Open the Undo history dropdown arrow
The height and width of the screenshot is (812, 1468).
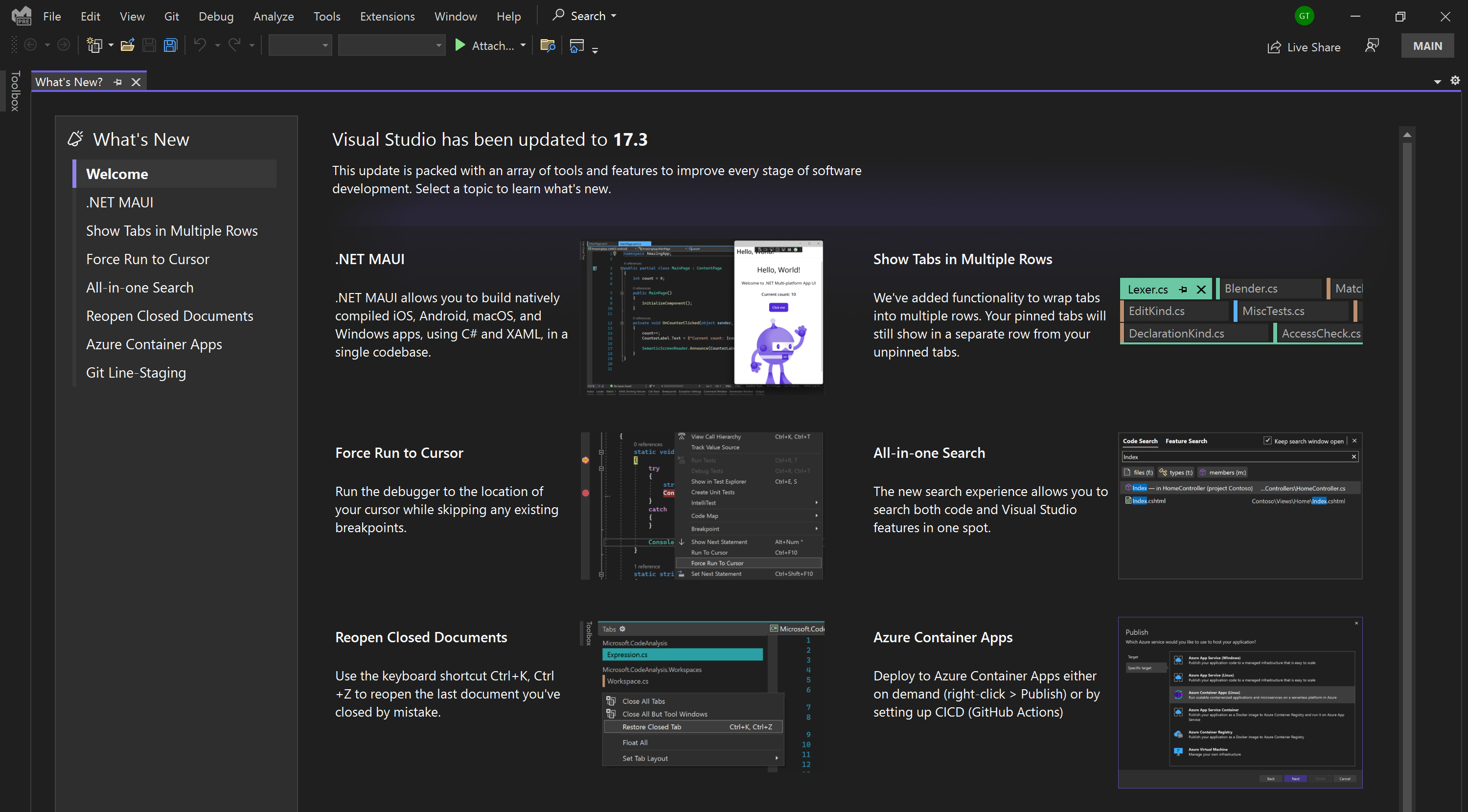[x=217, y=45]
